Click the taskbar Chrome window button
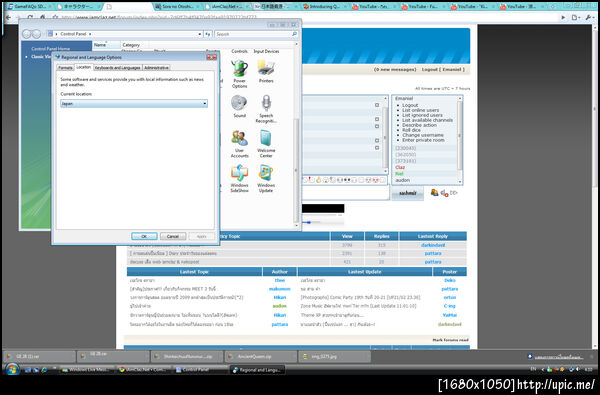600x395 pixels. coord(142,370)
